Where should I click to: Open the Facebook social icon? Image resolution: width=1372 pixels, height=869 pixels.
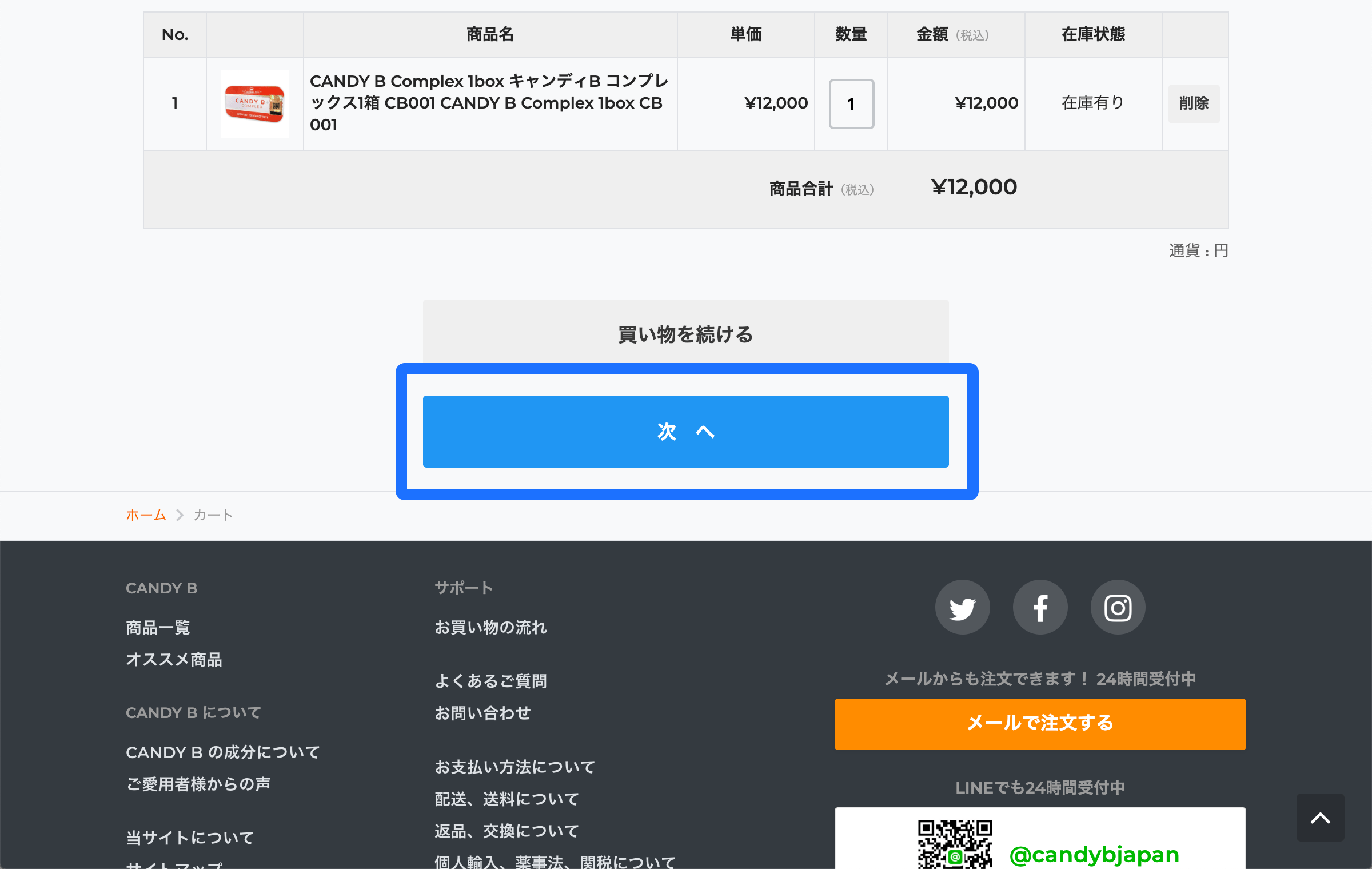click(1040, 608)
